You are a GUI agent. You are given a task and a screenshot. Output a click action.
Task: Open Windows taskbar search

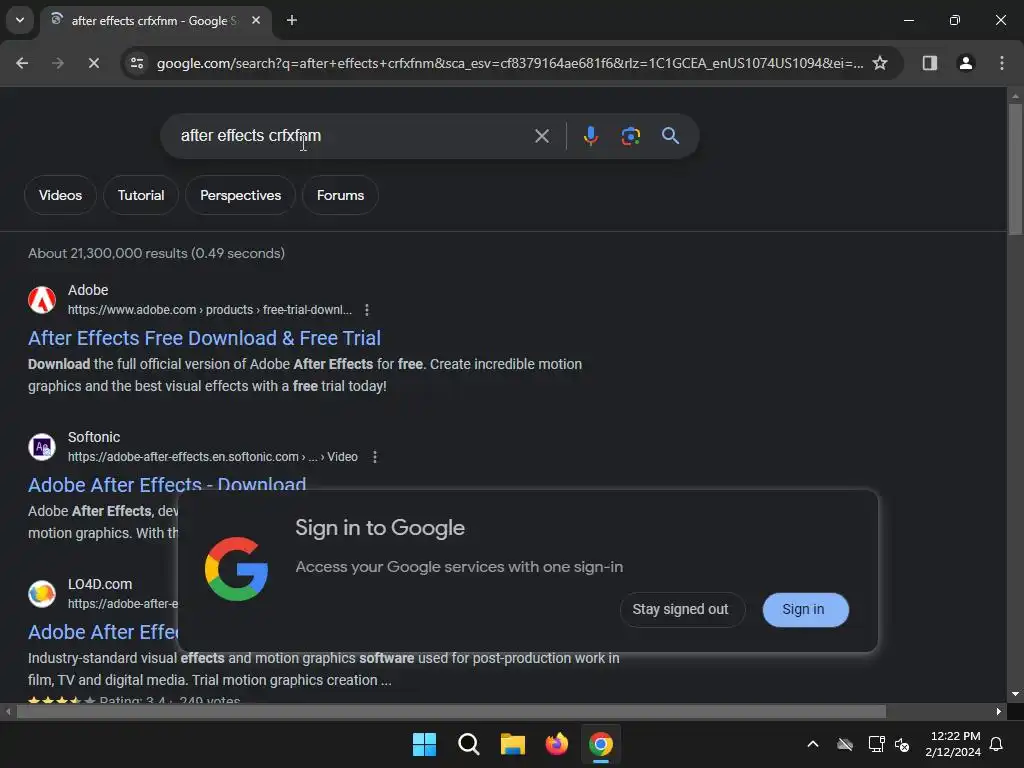click(468, 744)
